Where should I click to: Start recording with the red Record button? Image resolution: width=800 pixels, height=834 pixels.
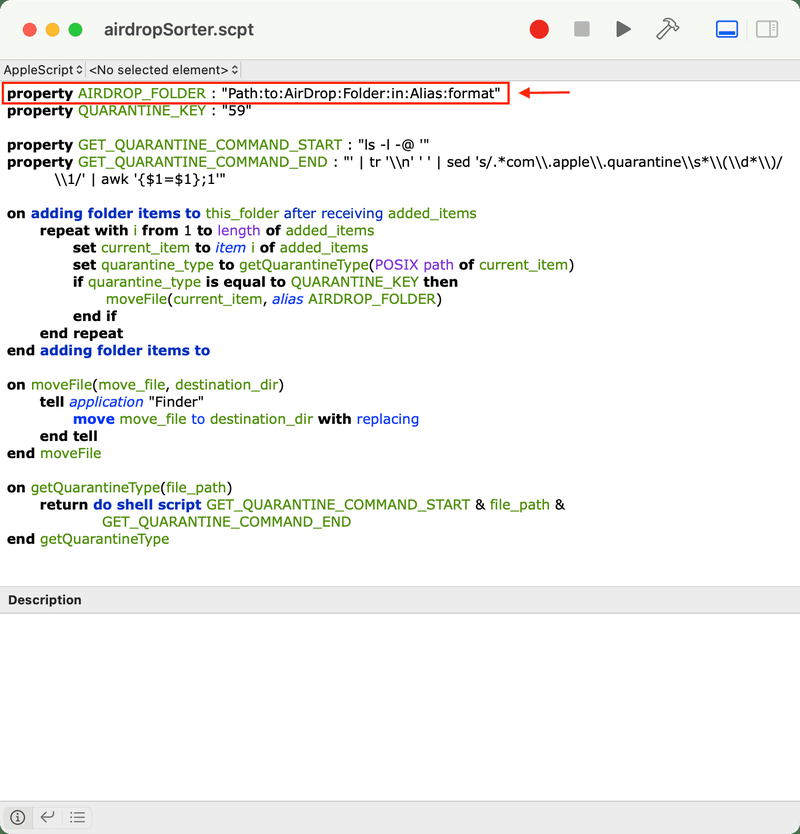[539, 29]
